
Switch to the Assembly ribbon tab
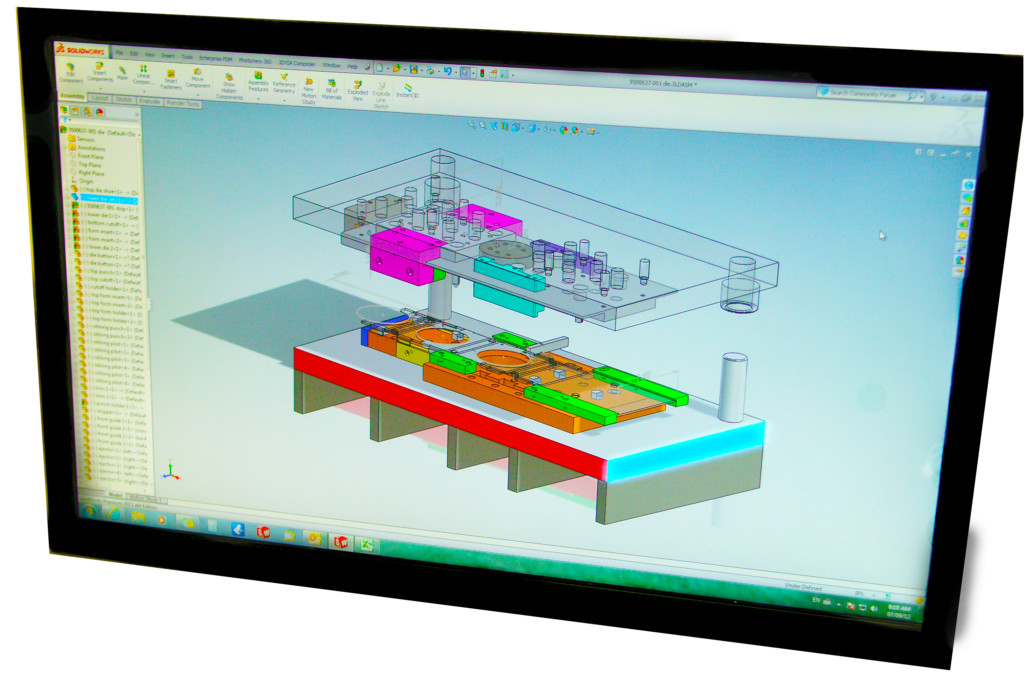[x=72, y=96]
